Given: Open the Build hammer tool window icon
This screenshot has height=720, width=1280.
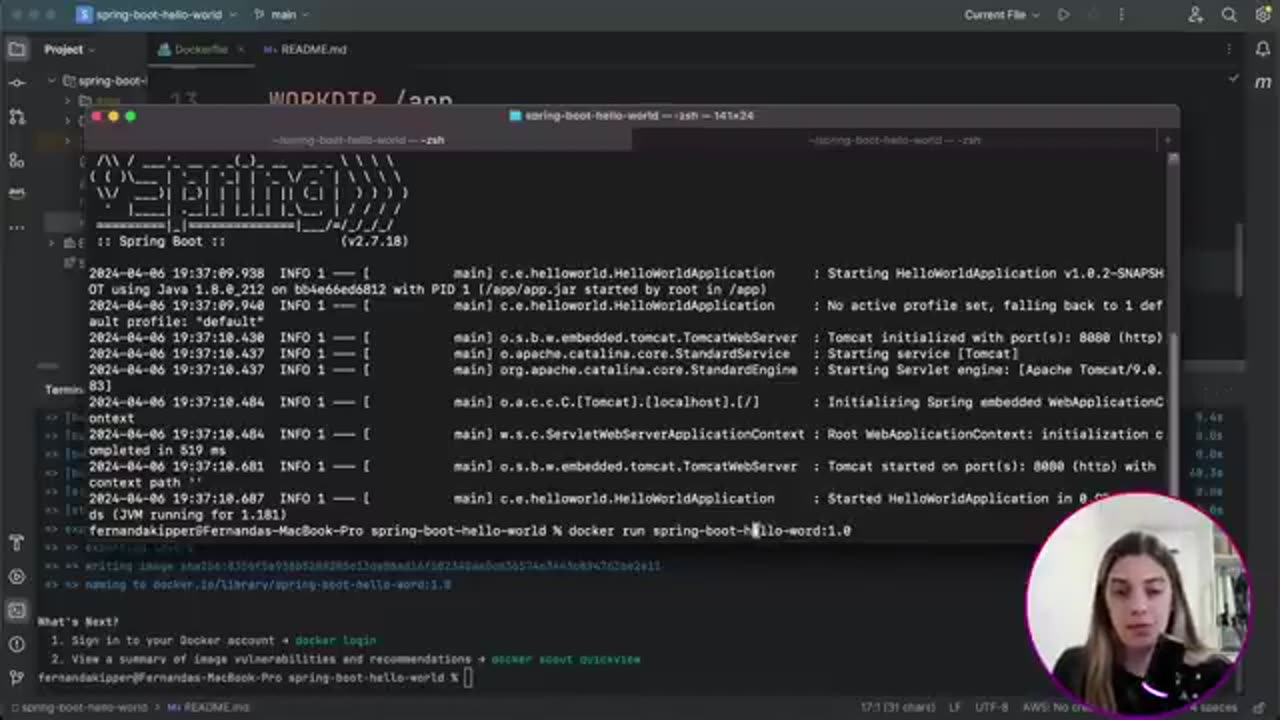Looking at the screenshot, I should pos(17,543).
